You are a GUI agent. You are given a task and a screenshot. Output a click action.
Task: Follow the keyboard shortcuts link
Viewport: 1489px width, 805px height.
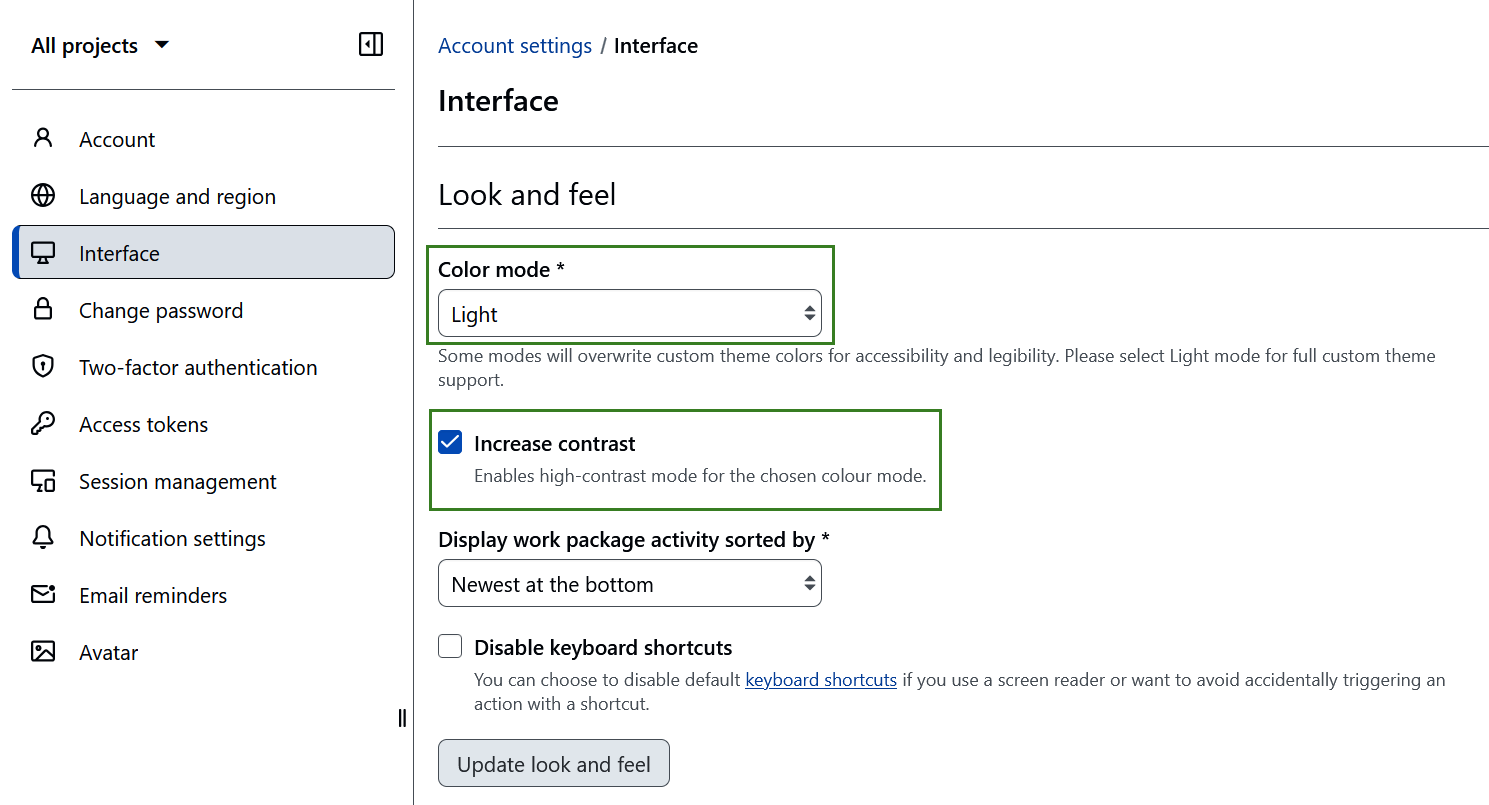(x=820, y=679)
